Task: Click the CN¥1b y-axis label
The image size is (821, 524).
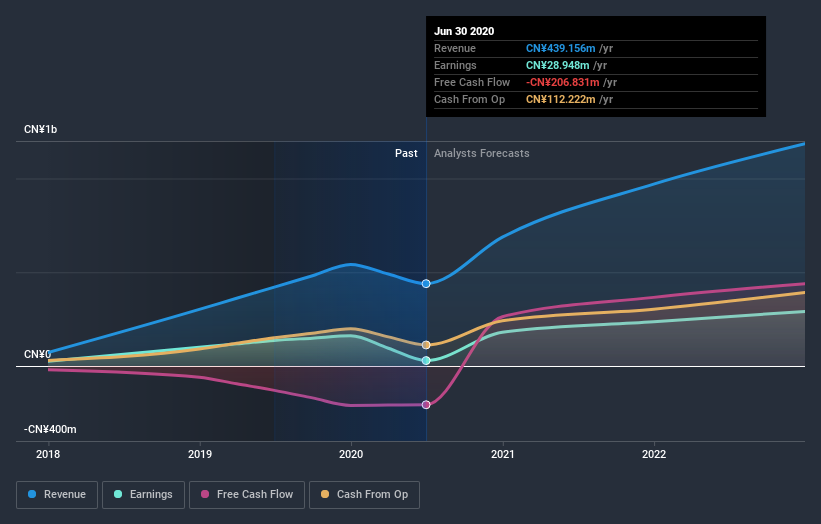Action: click(40, 129)
